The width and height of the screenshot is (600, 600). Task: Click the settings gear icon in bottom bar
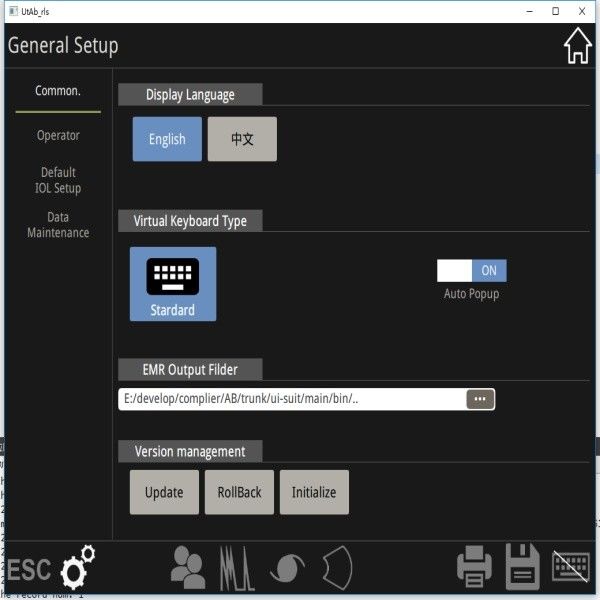point(78,567)
